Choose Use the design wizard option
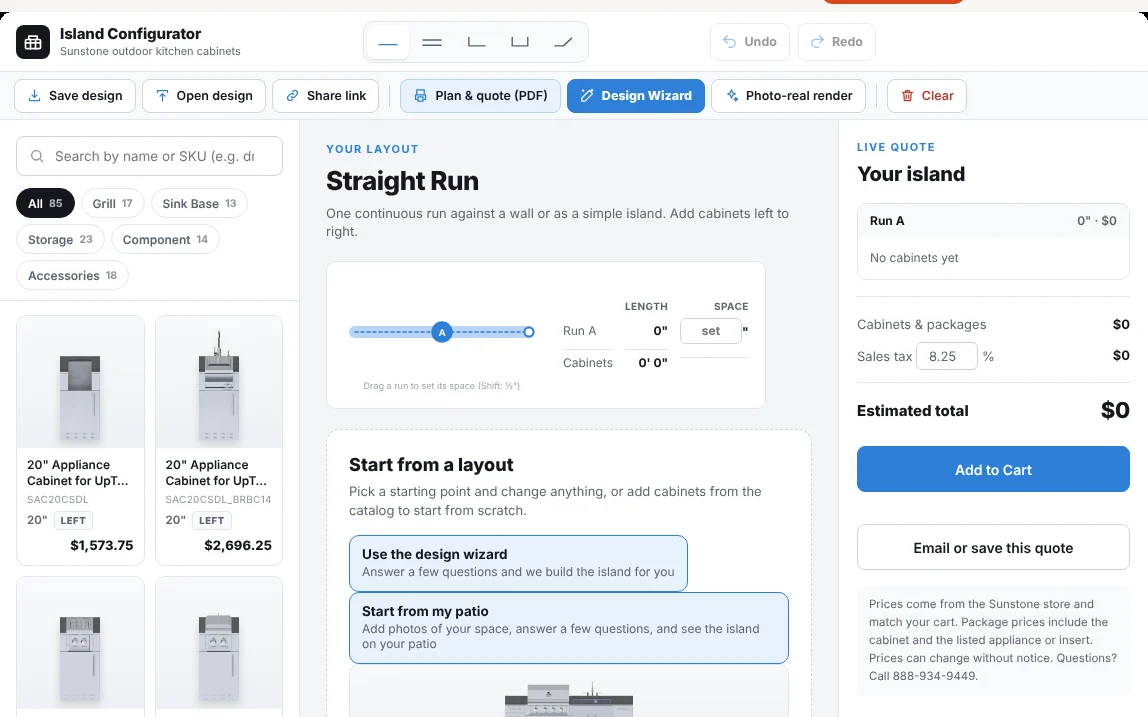The image size is (1148, 717). pos(518,563)
